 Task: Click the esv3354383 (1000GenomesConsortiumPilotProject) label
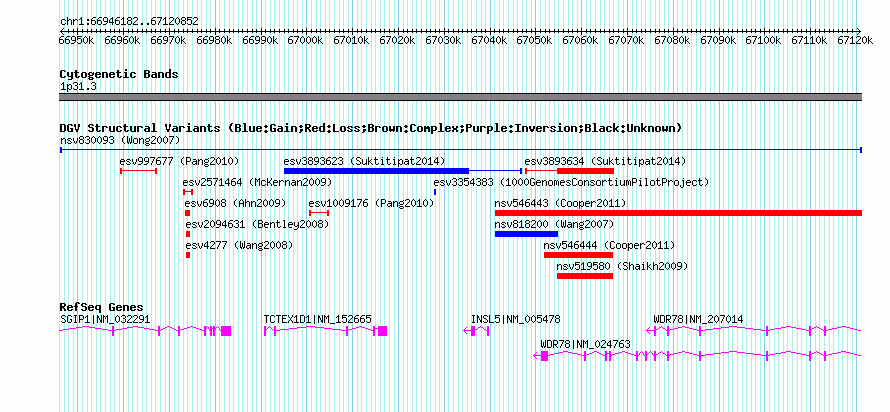[572, 182]
